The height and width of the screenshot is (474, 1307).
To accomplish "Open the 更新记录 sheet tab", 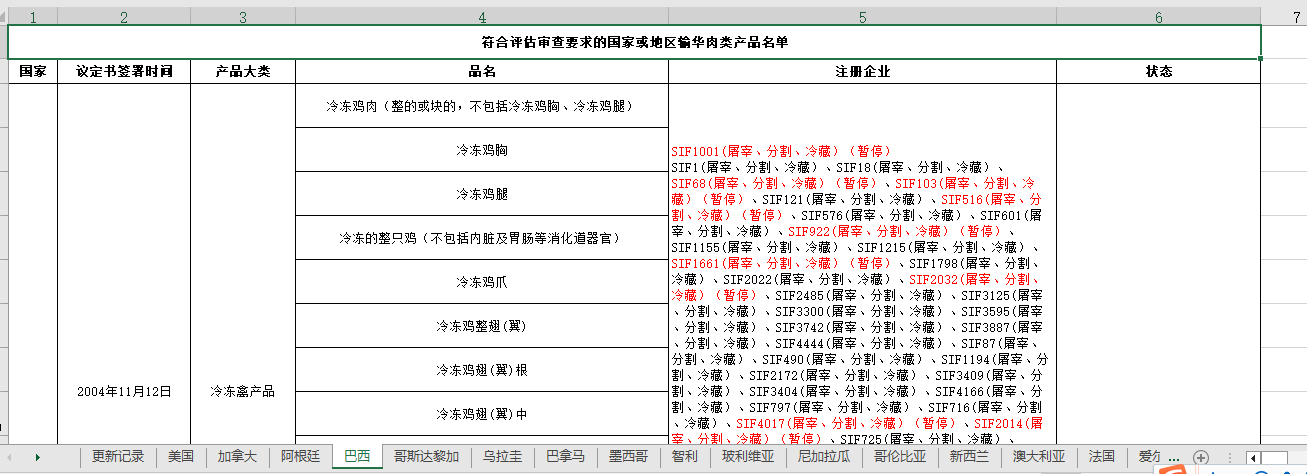I will pyautogui.click(x=118, y=456).
